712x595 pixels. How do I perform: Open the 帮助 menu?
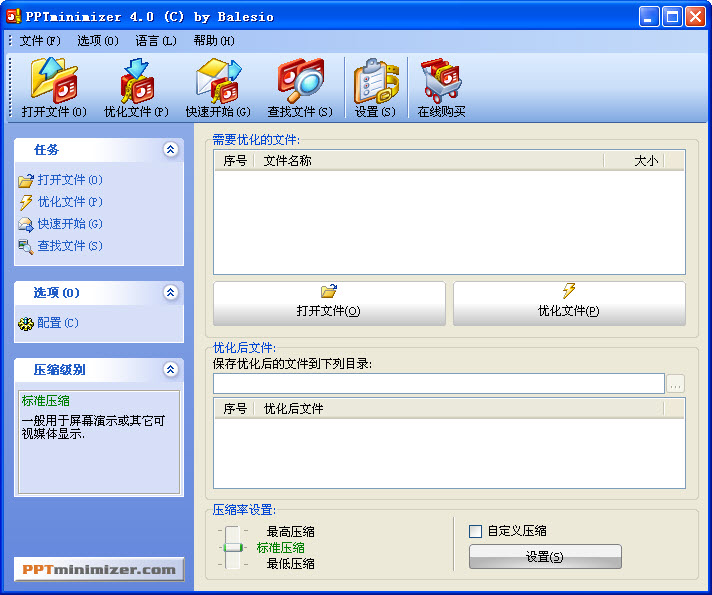(x=213, y=41)
